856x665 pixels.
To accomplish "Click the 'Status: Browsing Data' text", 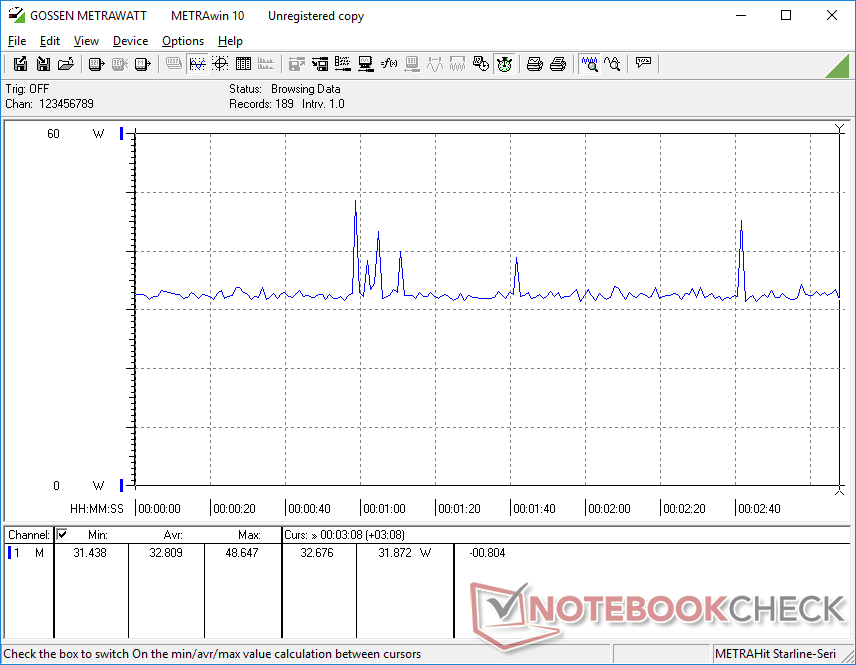I will point(284,89).
